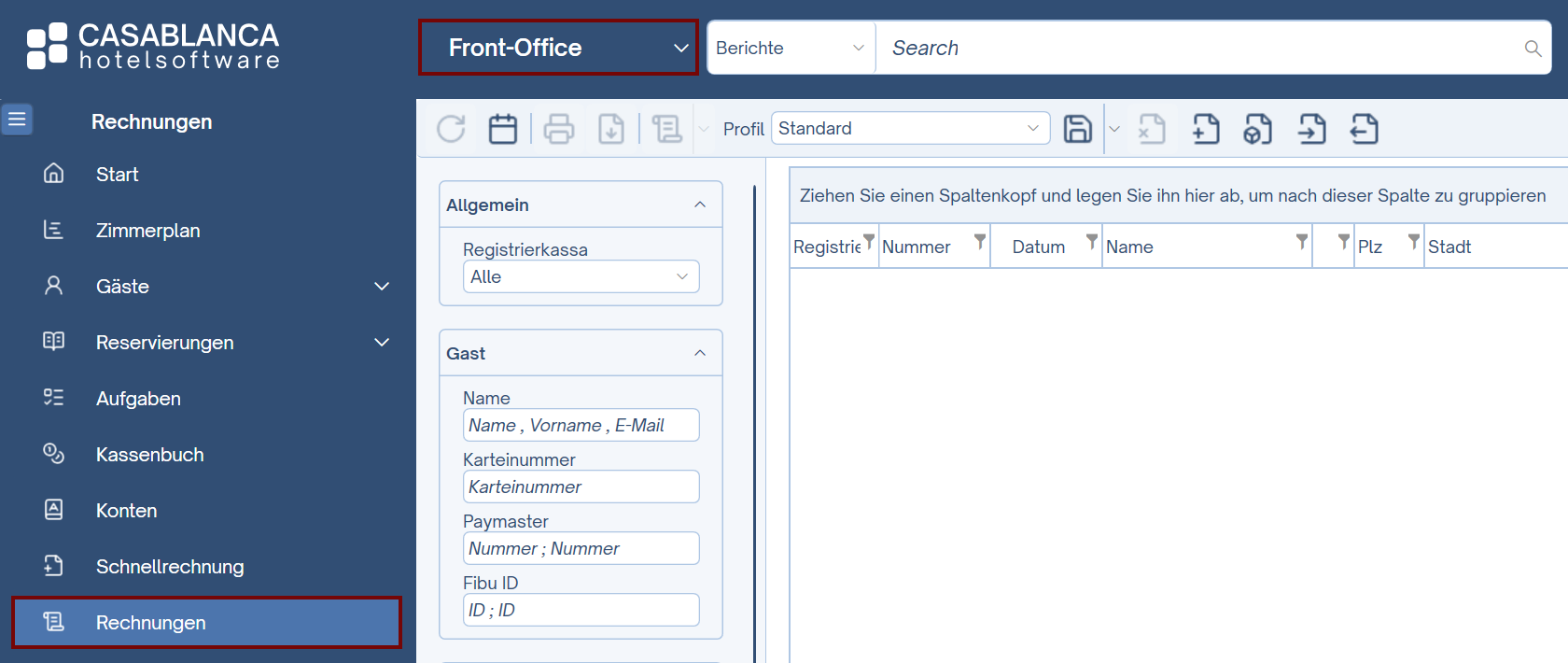The width and height of the screenshot is (1568, 663).
Task: Save the current profile with the diskette icon
Action: pos(1078,129)
